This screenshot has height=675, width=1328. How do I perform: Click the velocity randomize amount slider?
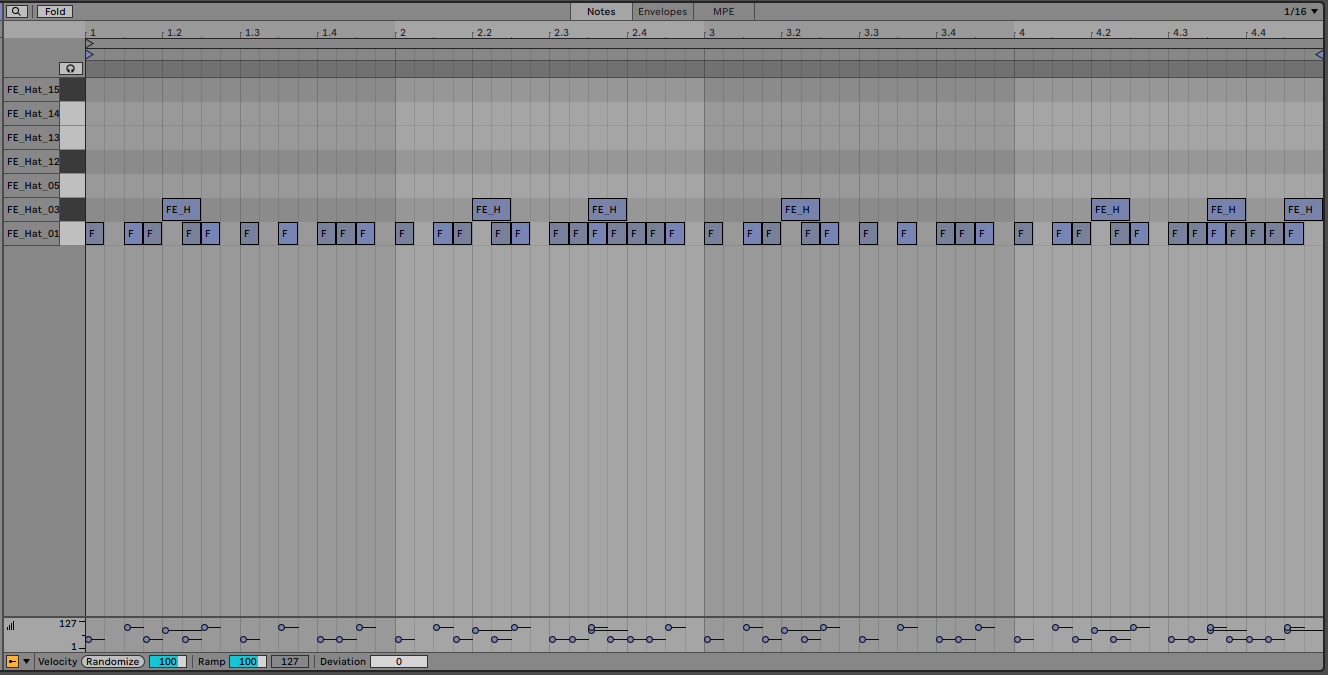coord(167,661)
